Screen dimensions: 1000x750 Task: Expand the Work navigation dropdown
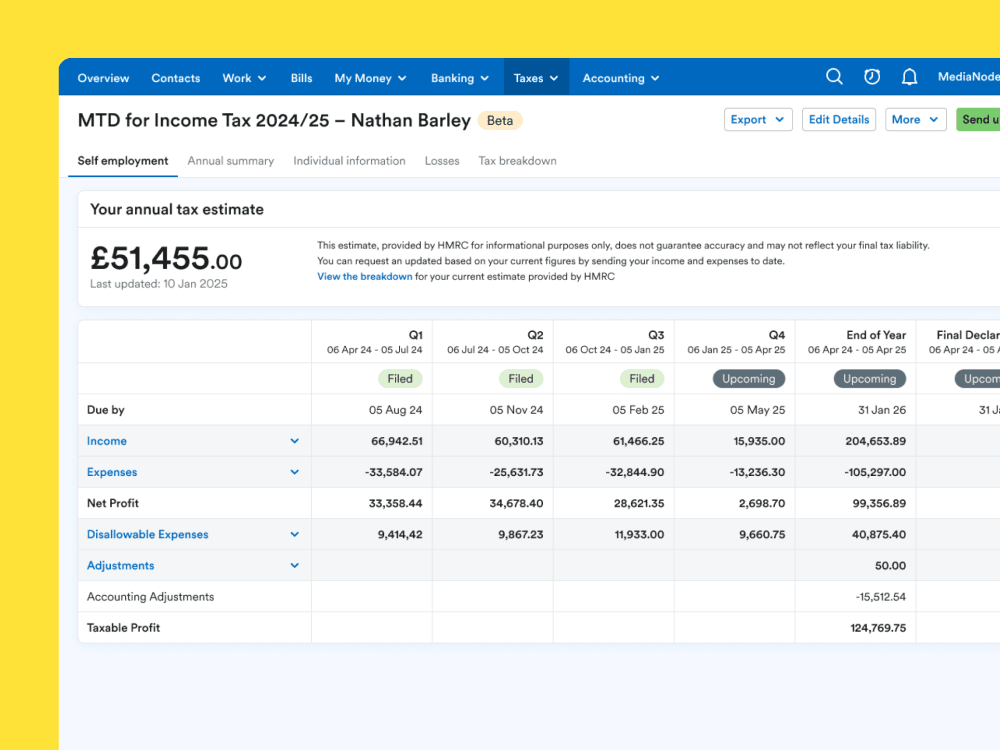(243, 77)
